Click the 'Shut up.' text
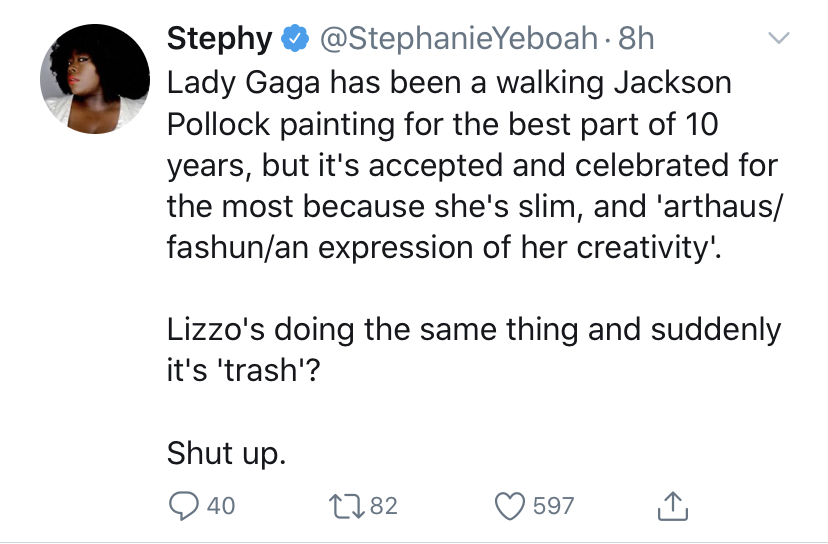Screen dimensions: 828x544 [227, 454]
